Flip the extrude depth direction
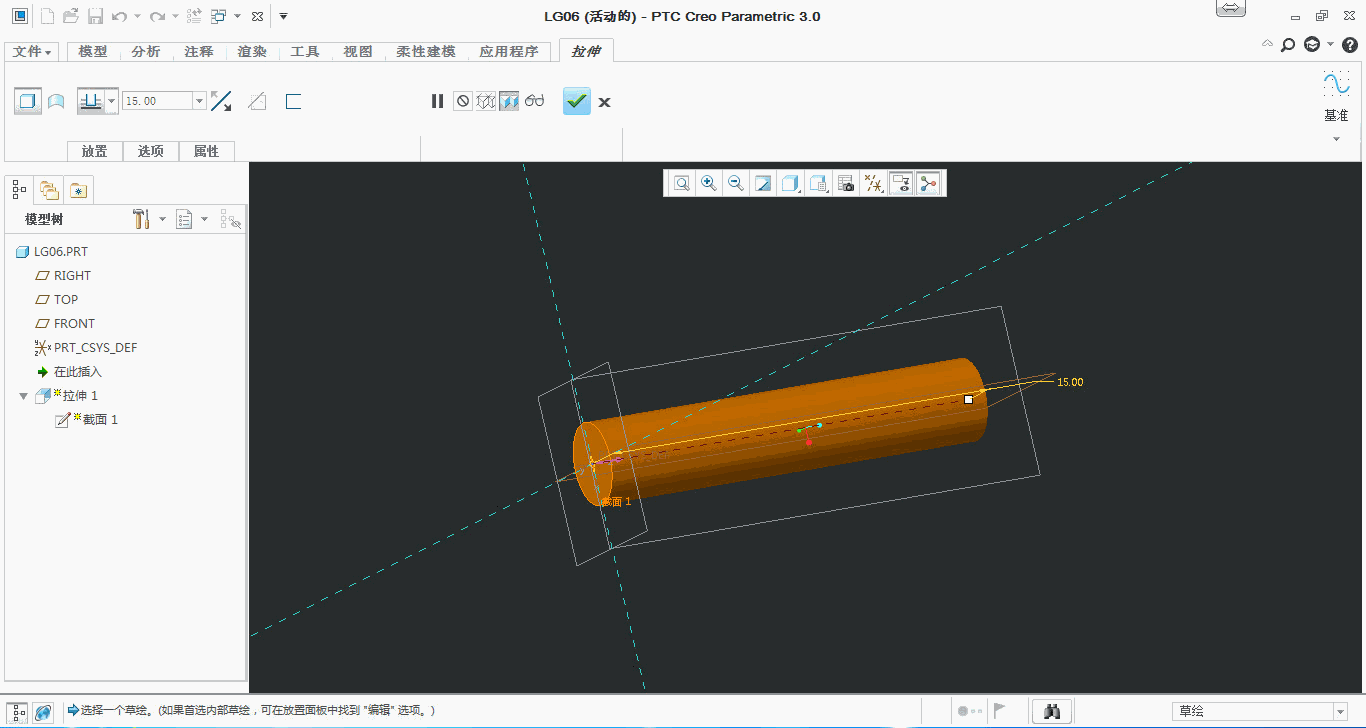The height and width of the screenshot is (728, 1366). pyautogui.click(x=221, y=101)
